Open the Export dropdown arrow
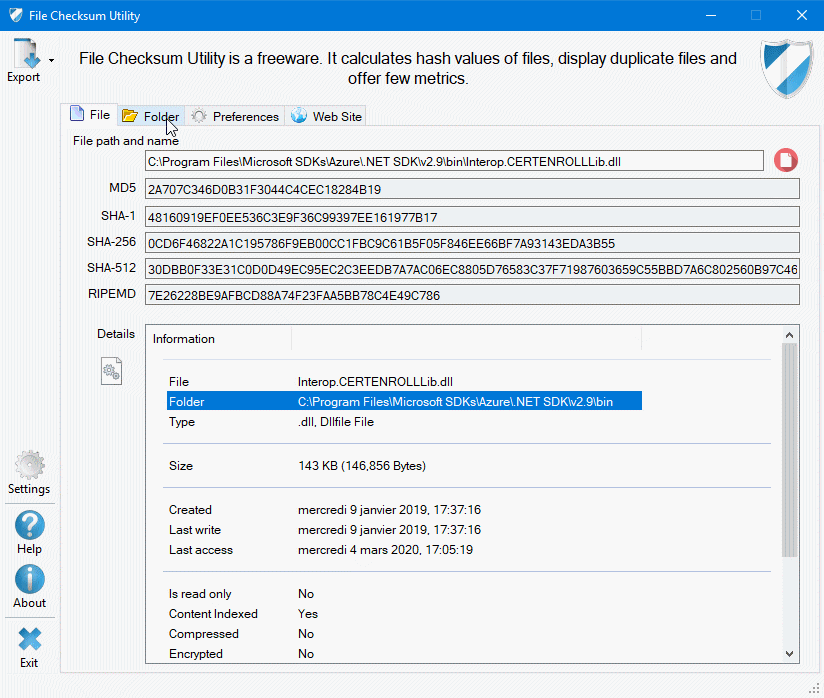This screenshot has width=824, height=698. (51, 61)
